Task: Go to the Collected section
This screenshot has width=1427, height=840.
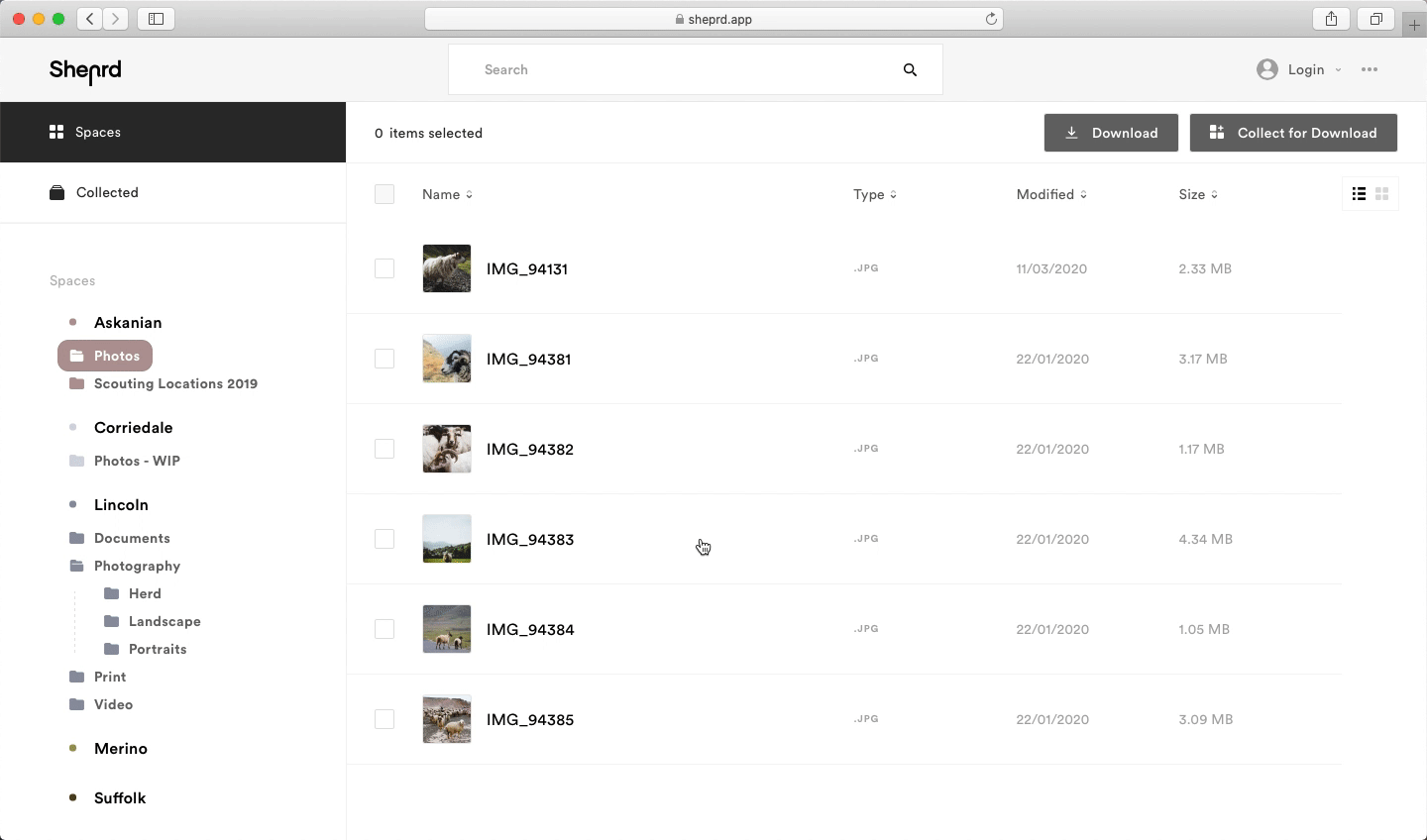Action: pyautogui.click(x=106, y=192)
